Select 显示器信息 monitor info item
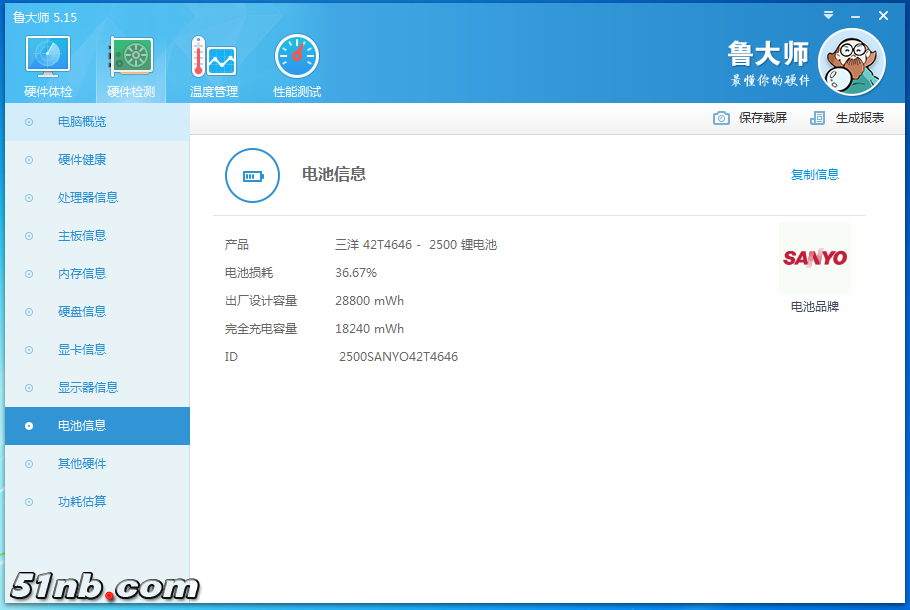 (88, 388)
